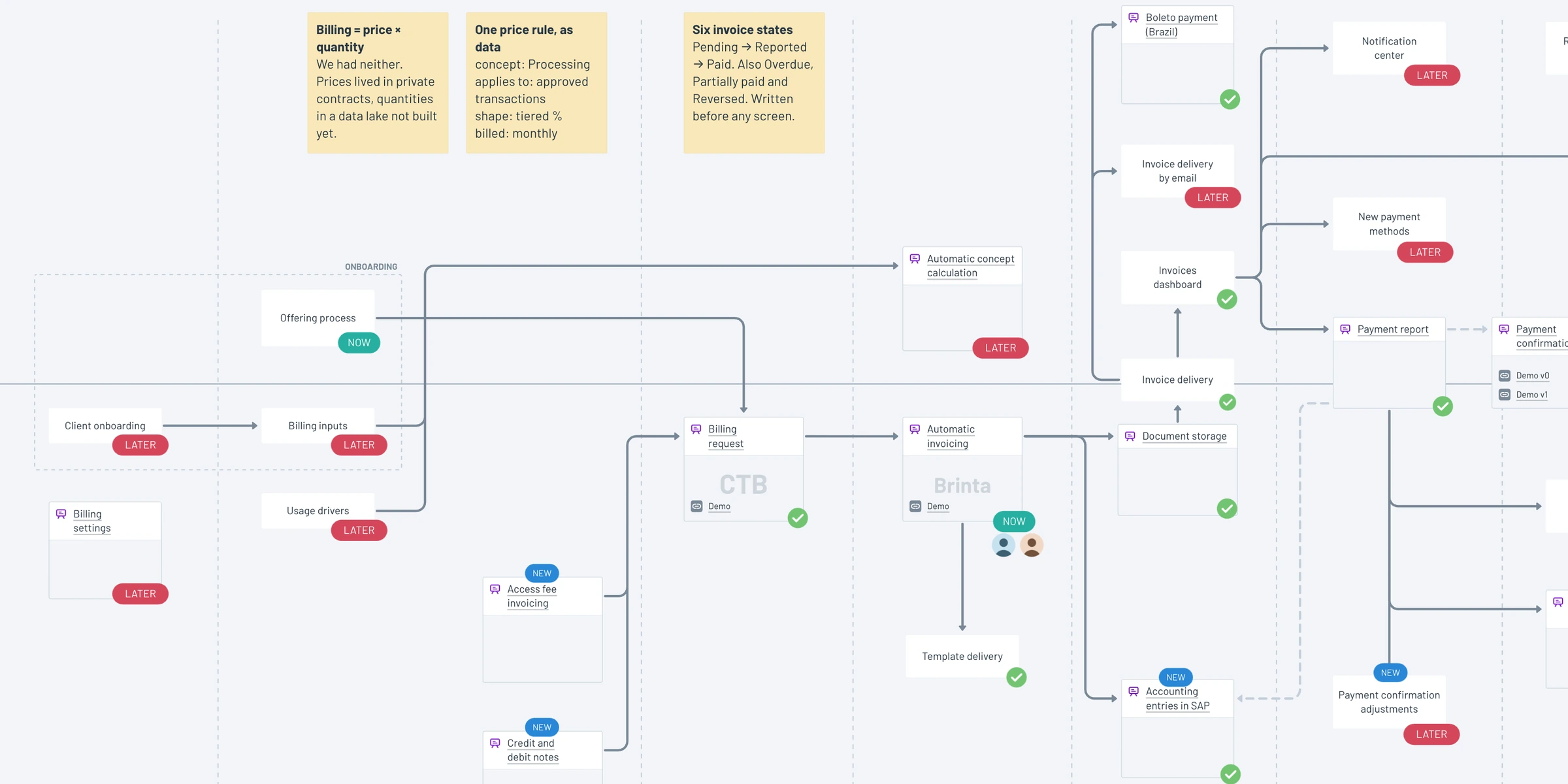Select the Usage drivers card
Screen dimensions: 1568x784
pyautogui.click(x=318, y=511)
